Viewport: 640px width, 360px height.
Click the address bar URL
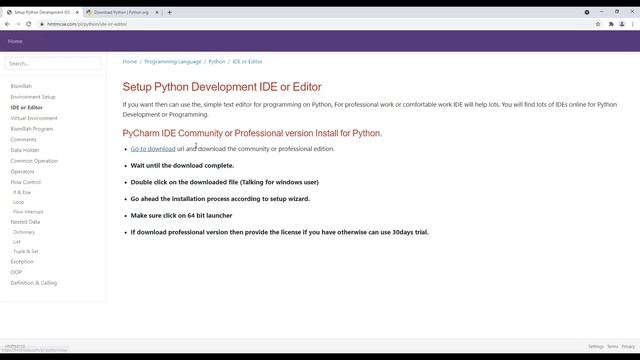pos(87,24)
